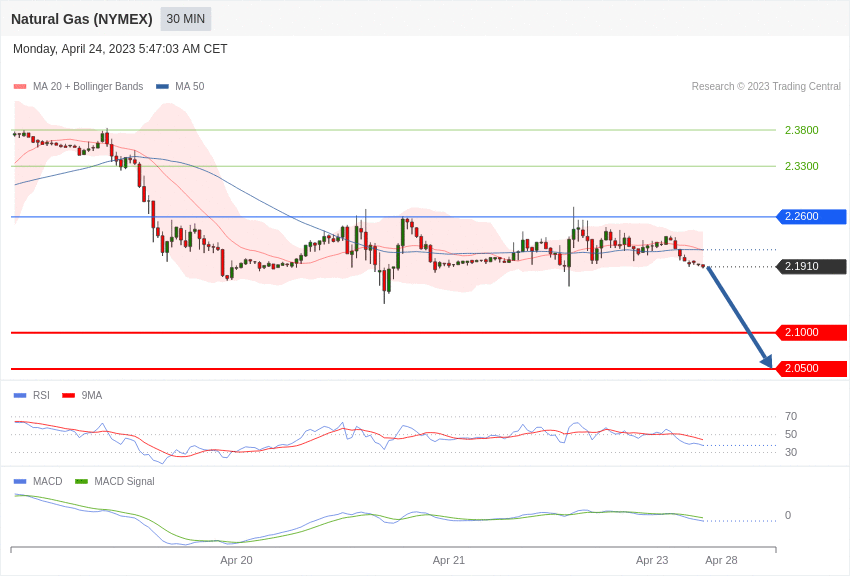Click the red 2.1000 support price tag

pos(812,333)
